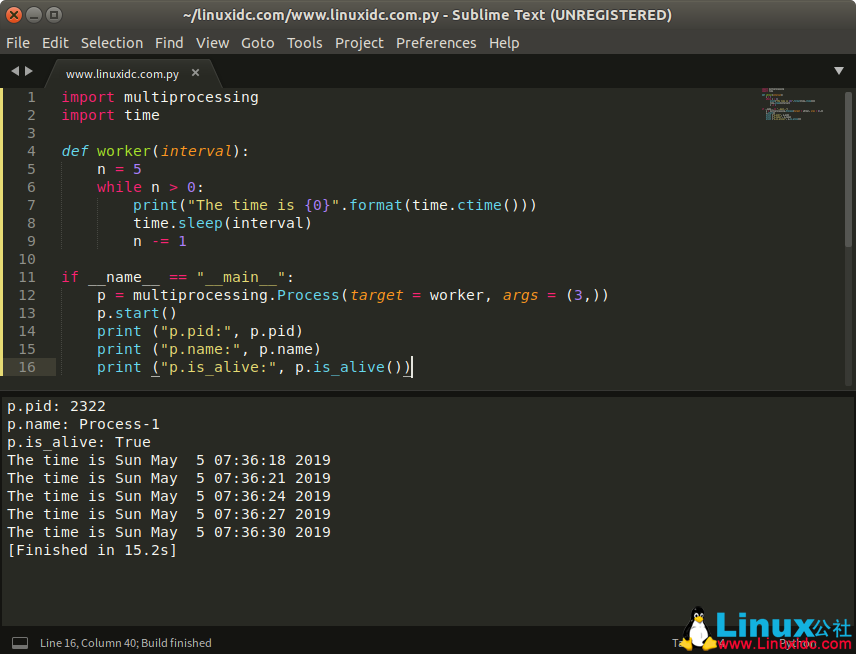
Task: Click 'def worker(interval):' line
Action: pyautogui.click(x=155, y=151)
